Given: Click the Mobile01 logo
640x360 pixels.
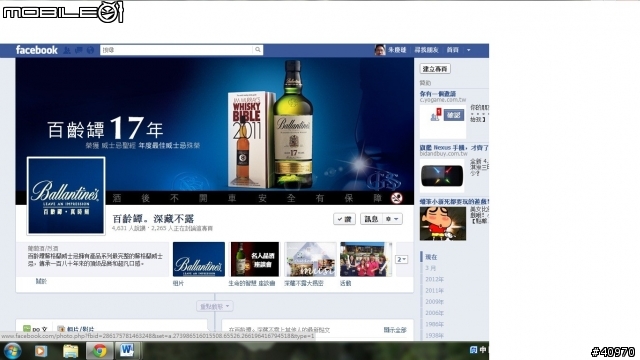Looking at the screenshot, I should tap(63, 12).
